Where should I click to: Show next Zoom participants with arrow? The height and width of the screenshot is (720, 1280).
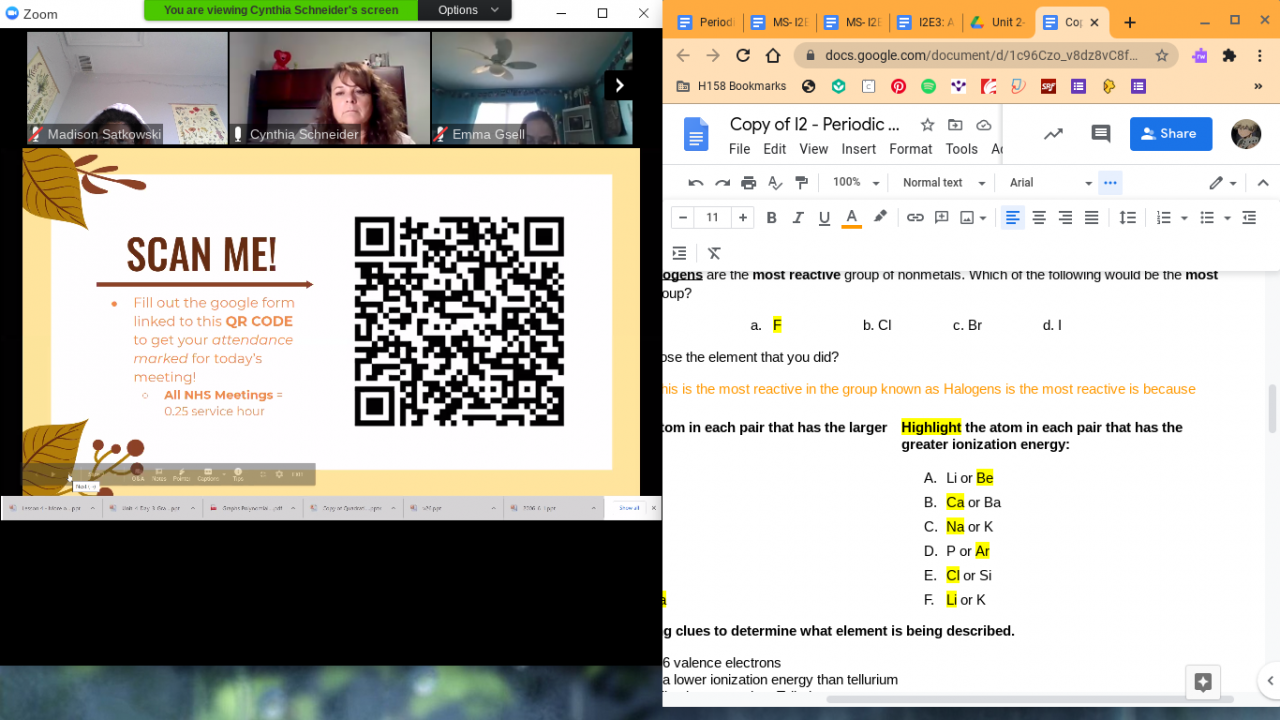pyautogui.click(x=619, y=85)
